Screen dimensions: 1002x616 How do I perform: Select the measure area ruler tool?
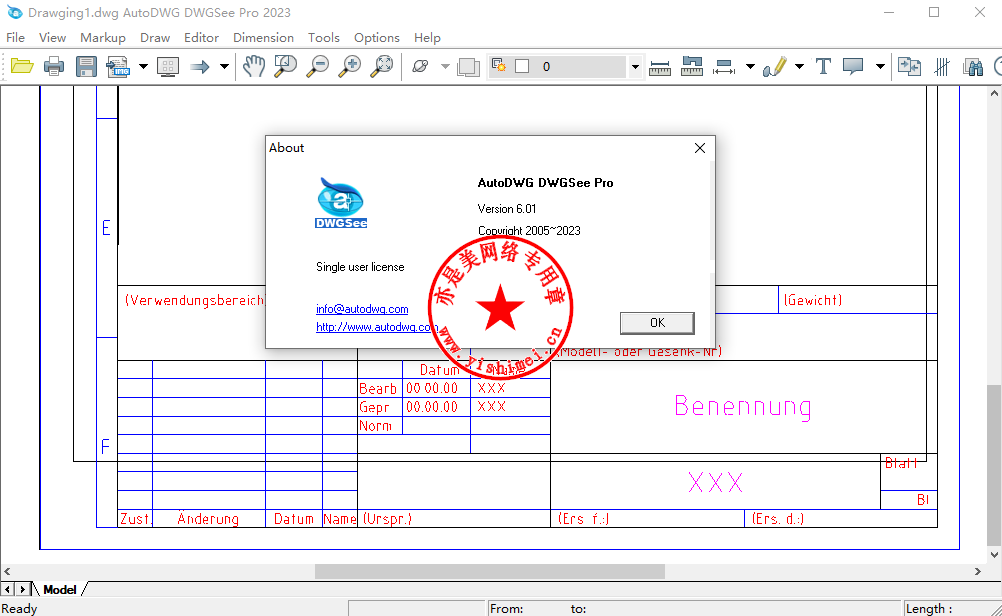tap(691, 66)
